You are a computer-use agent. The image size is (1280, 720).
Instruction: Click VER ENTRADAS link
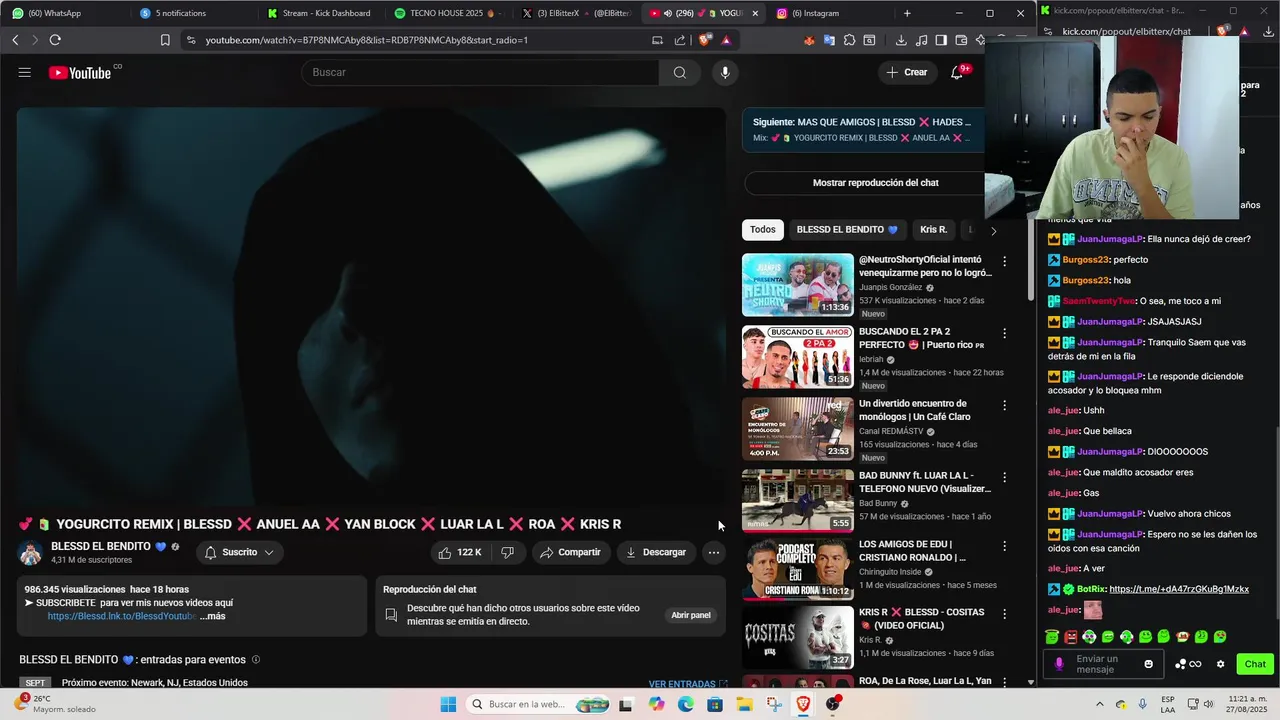click(x=688, y=684)
